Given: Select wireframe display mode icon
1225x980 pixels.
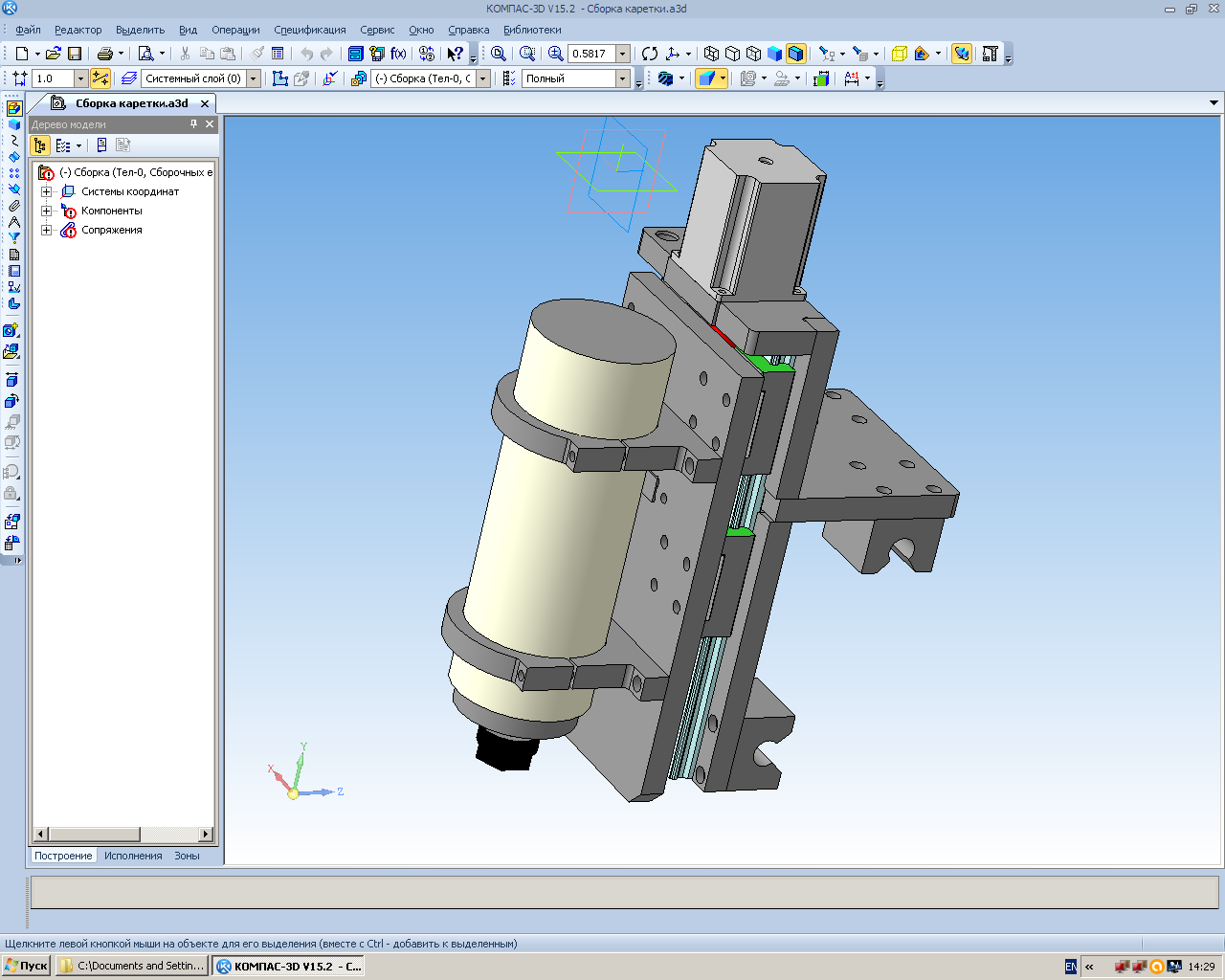Looking at the screenshot, I should [711, 54].
